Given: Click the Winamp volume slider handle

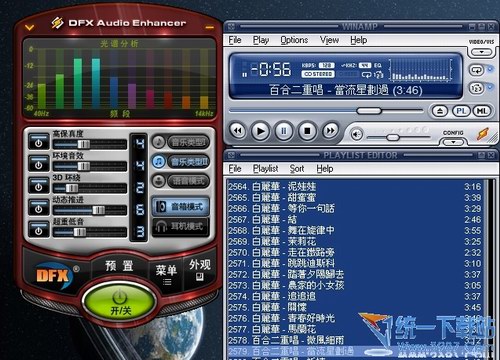Looking at the screenshot, I should coord(393,137).
